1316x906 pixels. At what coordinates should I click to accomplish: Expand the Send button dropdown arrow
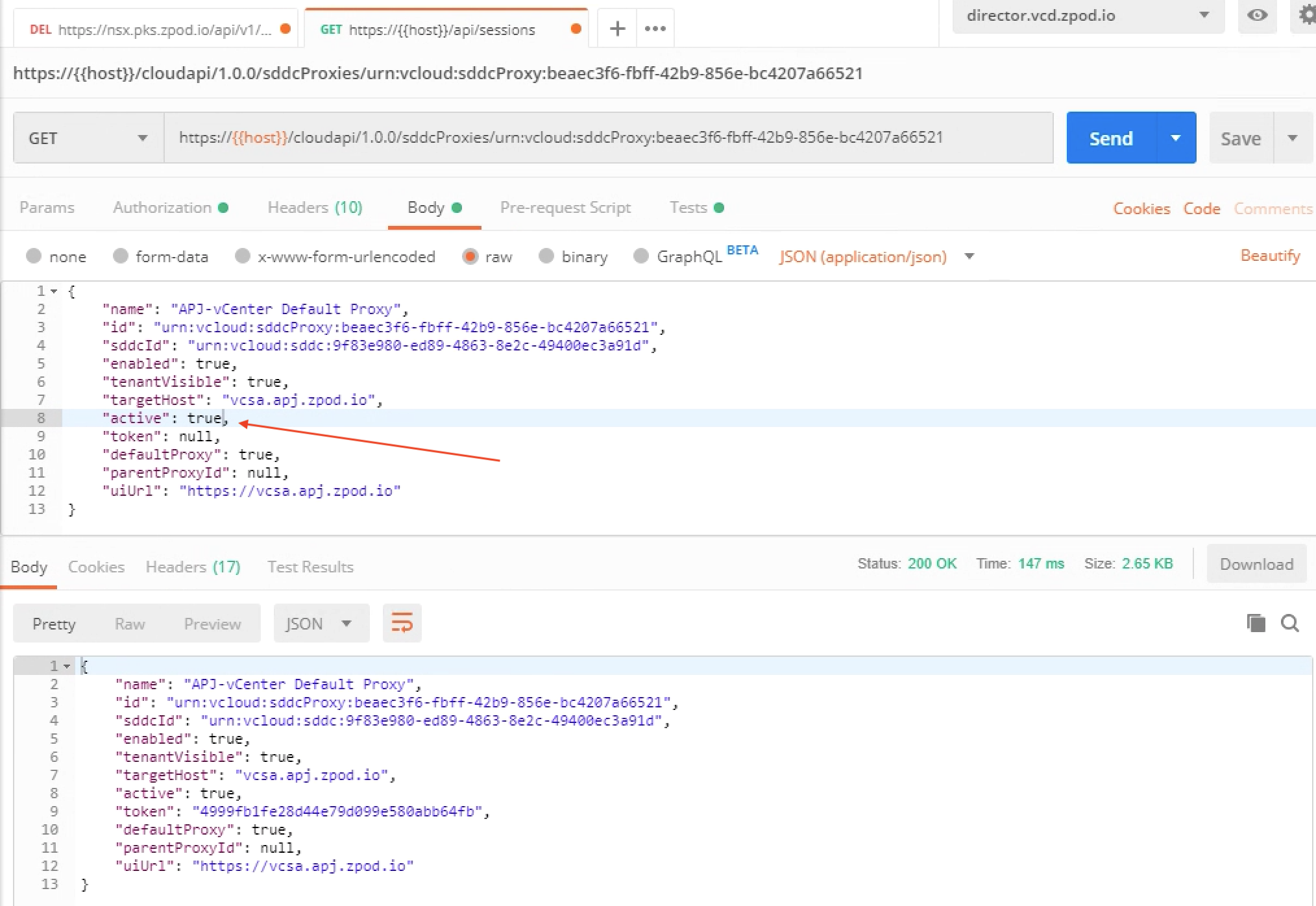pyautogui.click(x=1175, y=138)
